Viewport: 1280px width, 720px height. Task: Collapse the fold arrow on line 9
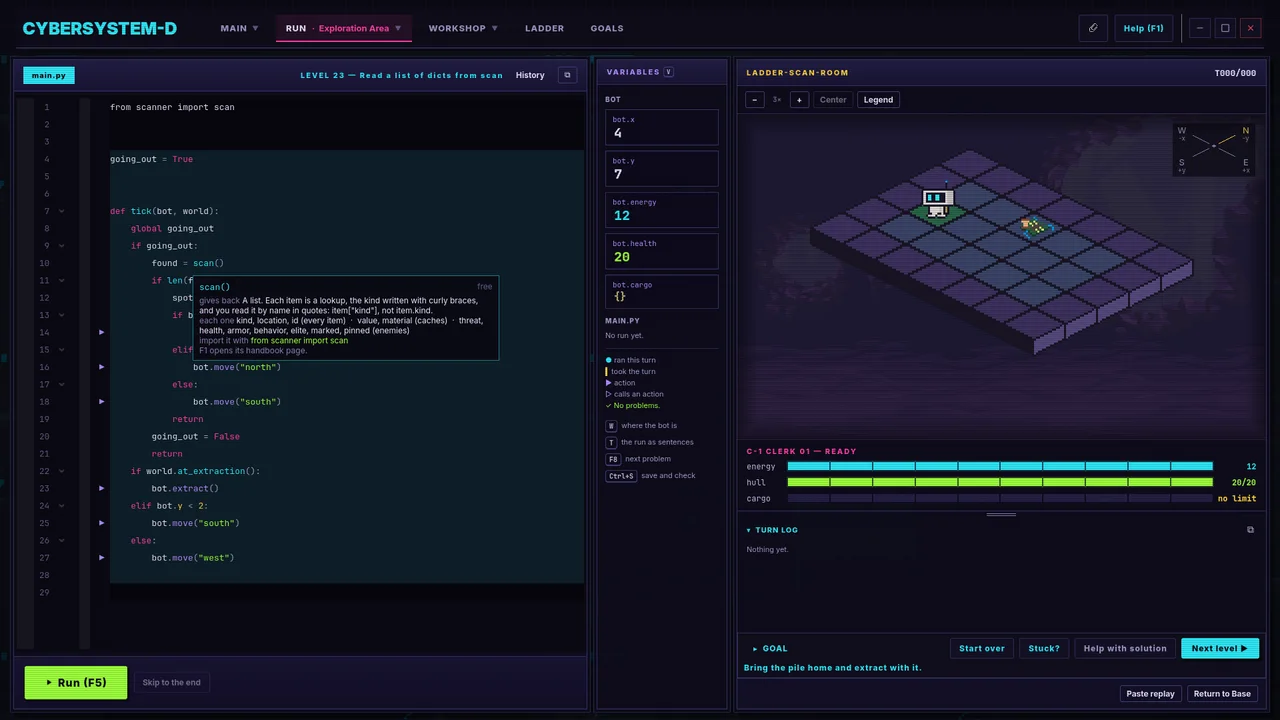tap(61, 246)
